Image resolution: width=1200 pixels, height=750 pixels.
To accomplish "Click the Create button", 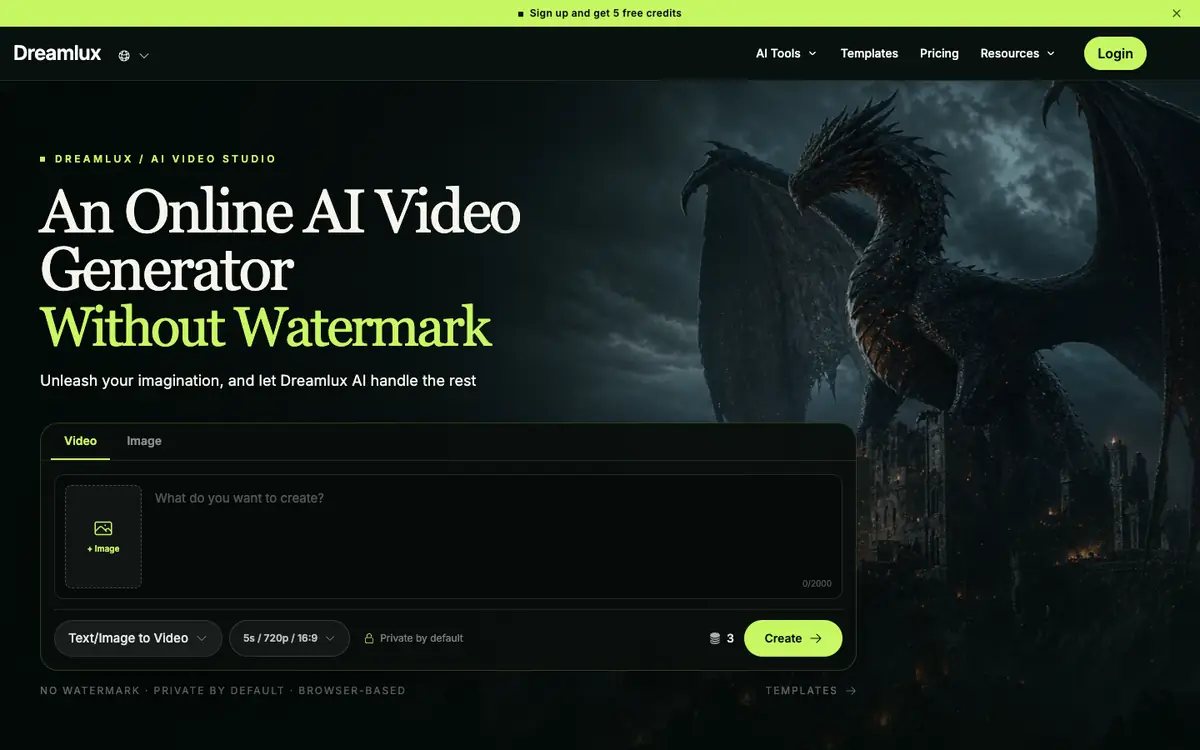I will 793,638.
